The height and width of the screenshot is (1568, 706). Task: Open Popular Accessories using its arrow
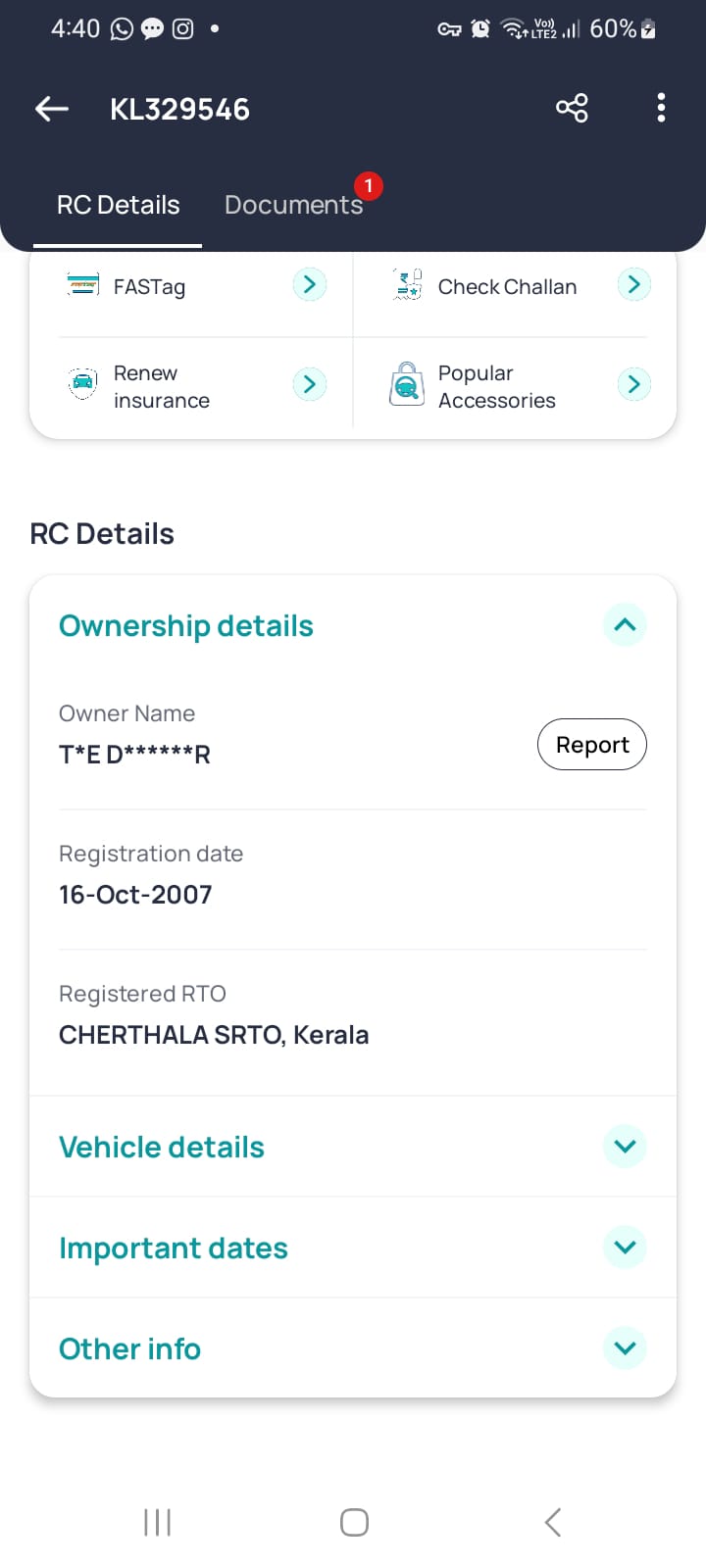tap(634, 384)
